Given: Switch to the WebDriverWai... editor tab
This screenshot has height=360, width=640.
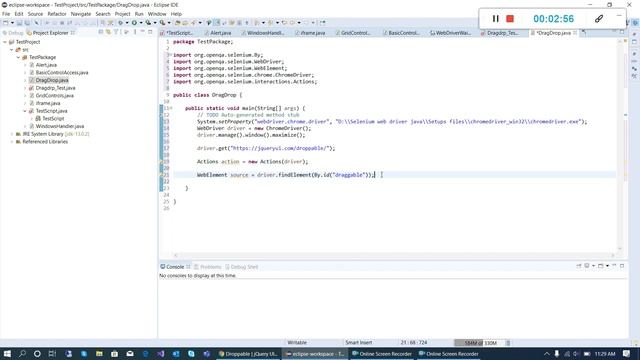Looking at the screenshot, I should [x=451, y=33].
